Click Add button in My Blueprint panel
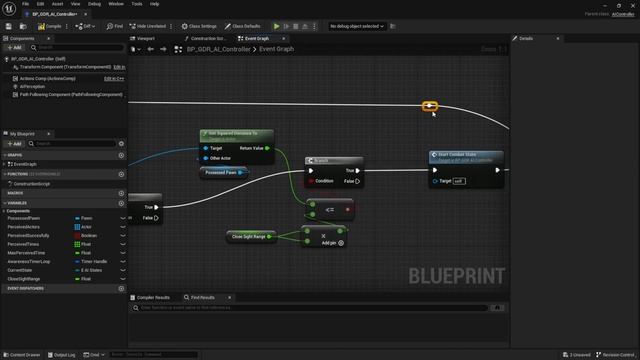 pos(14,144)
